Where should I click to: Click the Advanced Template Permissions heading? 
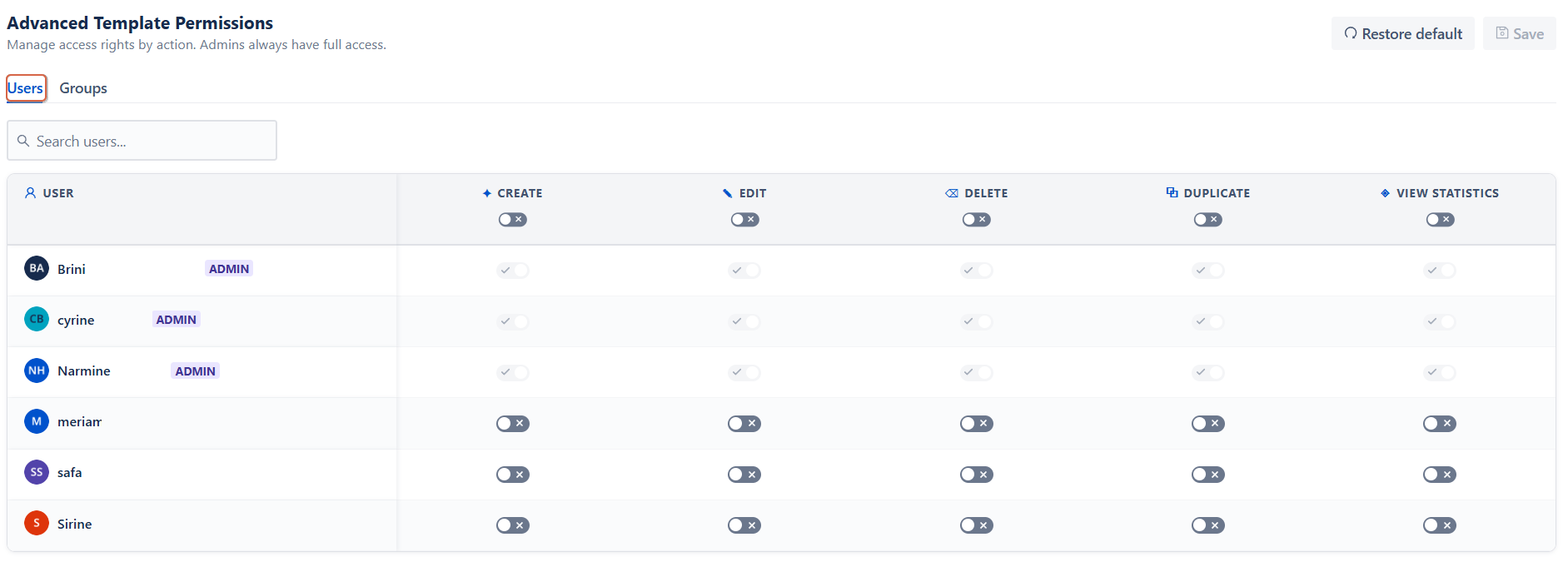tap(140, 23)
